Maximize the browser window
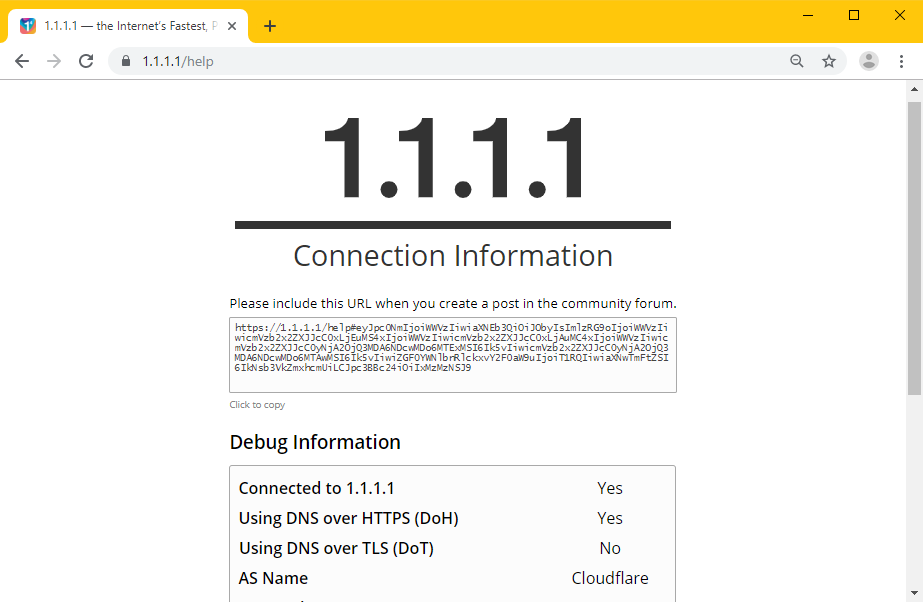 click(854, 16)
